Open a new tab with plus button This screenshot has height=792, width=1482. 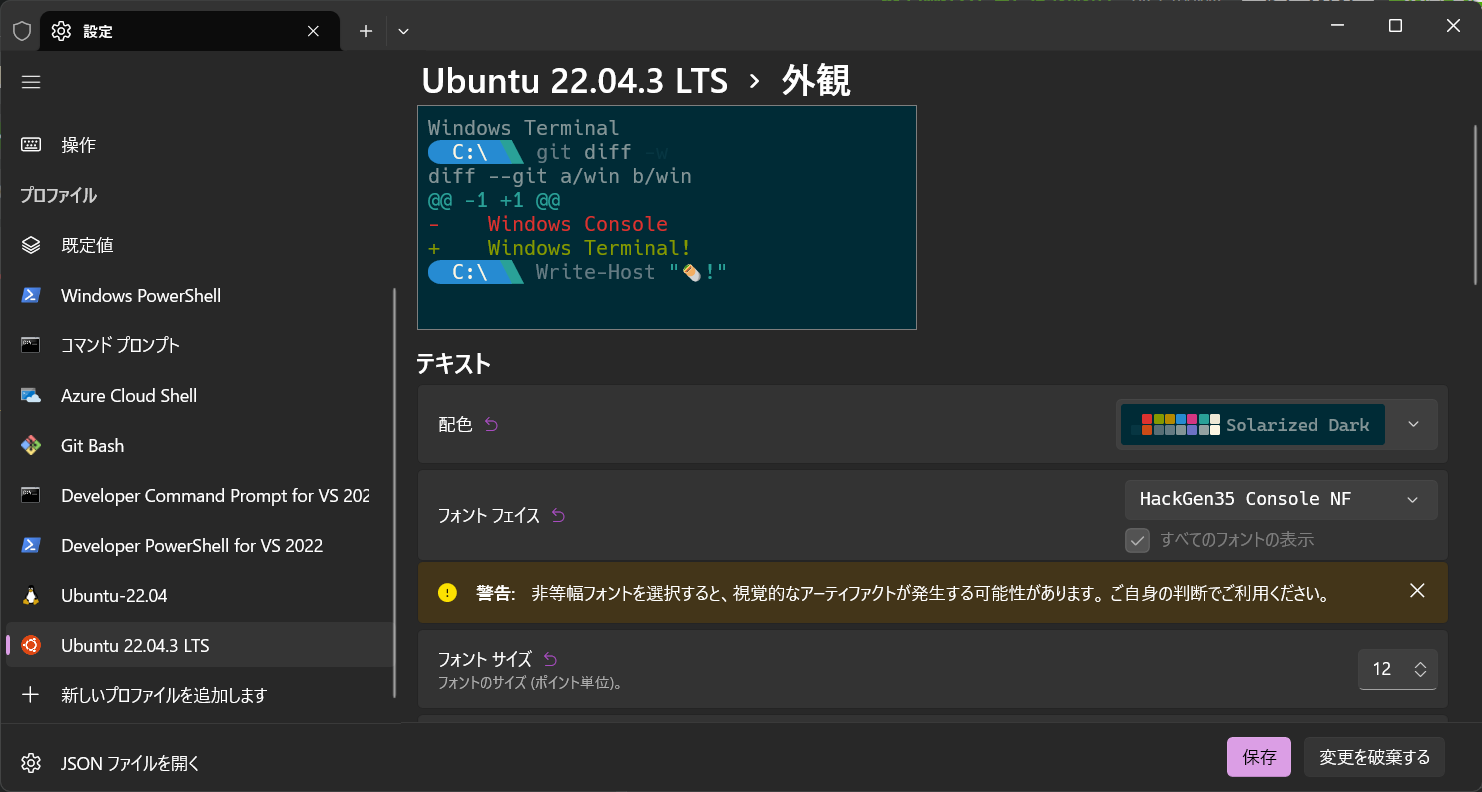[x=366, y=31]
